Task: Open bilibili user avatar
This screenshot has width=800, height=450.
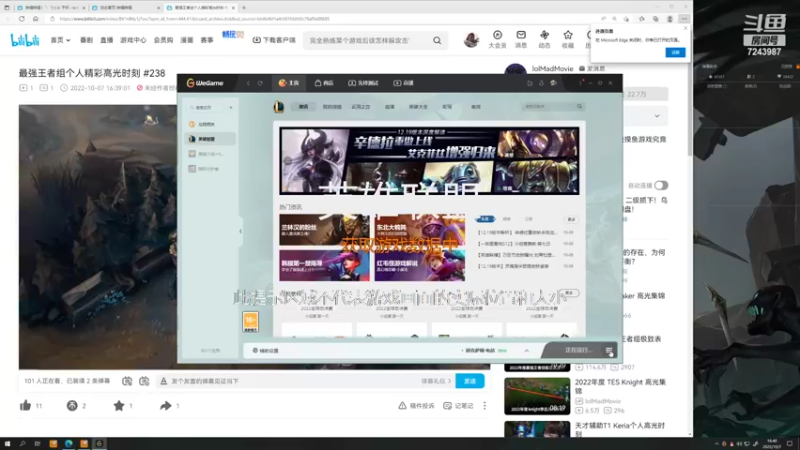Action: pos(471,40)
